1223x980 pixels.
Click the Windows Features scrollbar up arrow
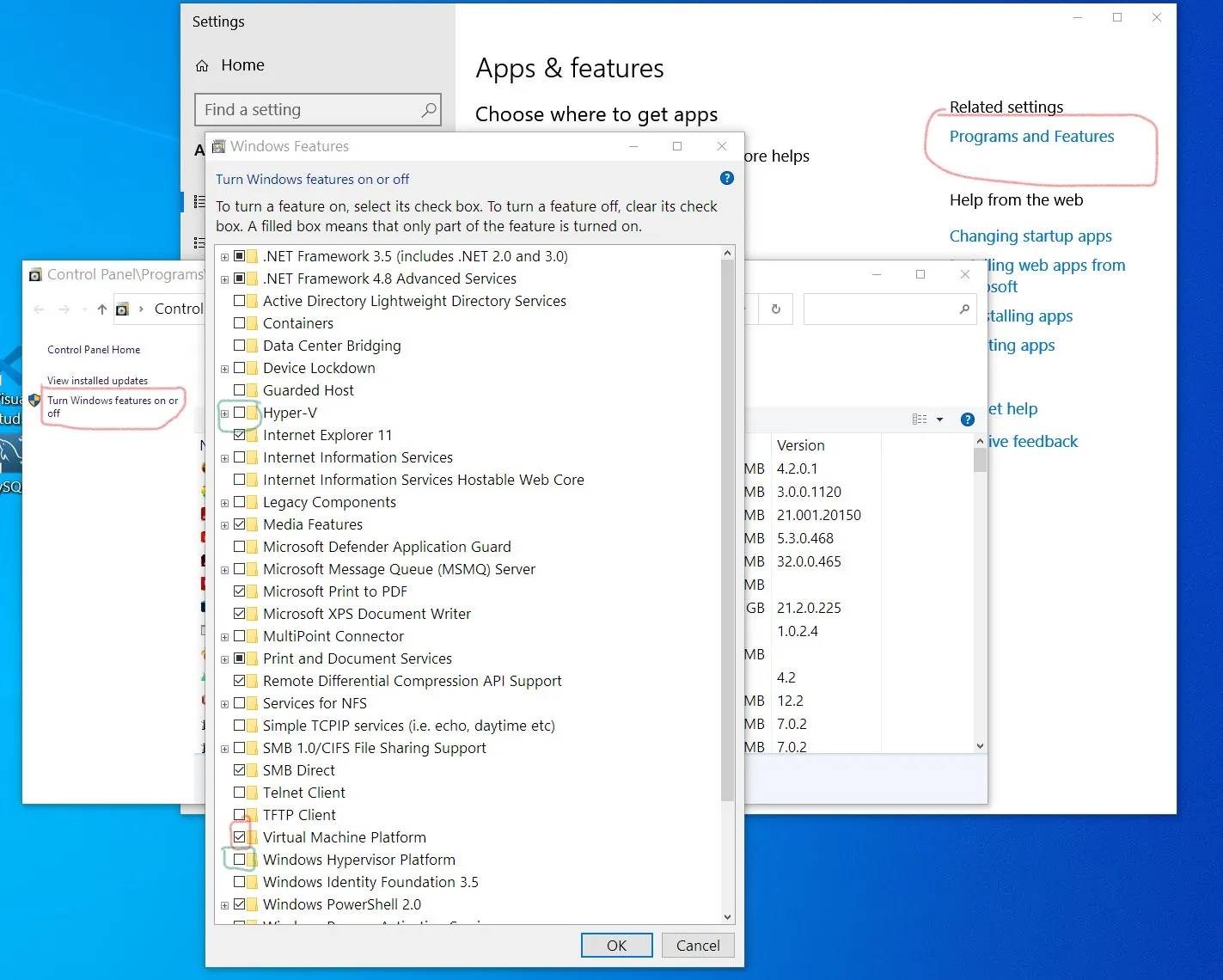coord(728,253)
